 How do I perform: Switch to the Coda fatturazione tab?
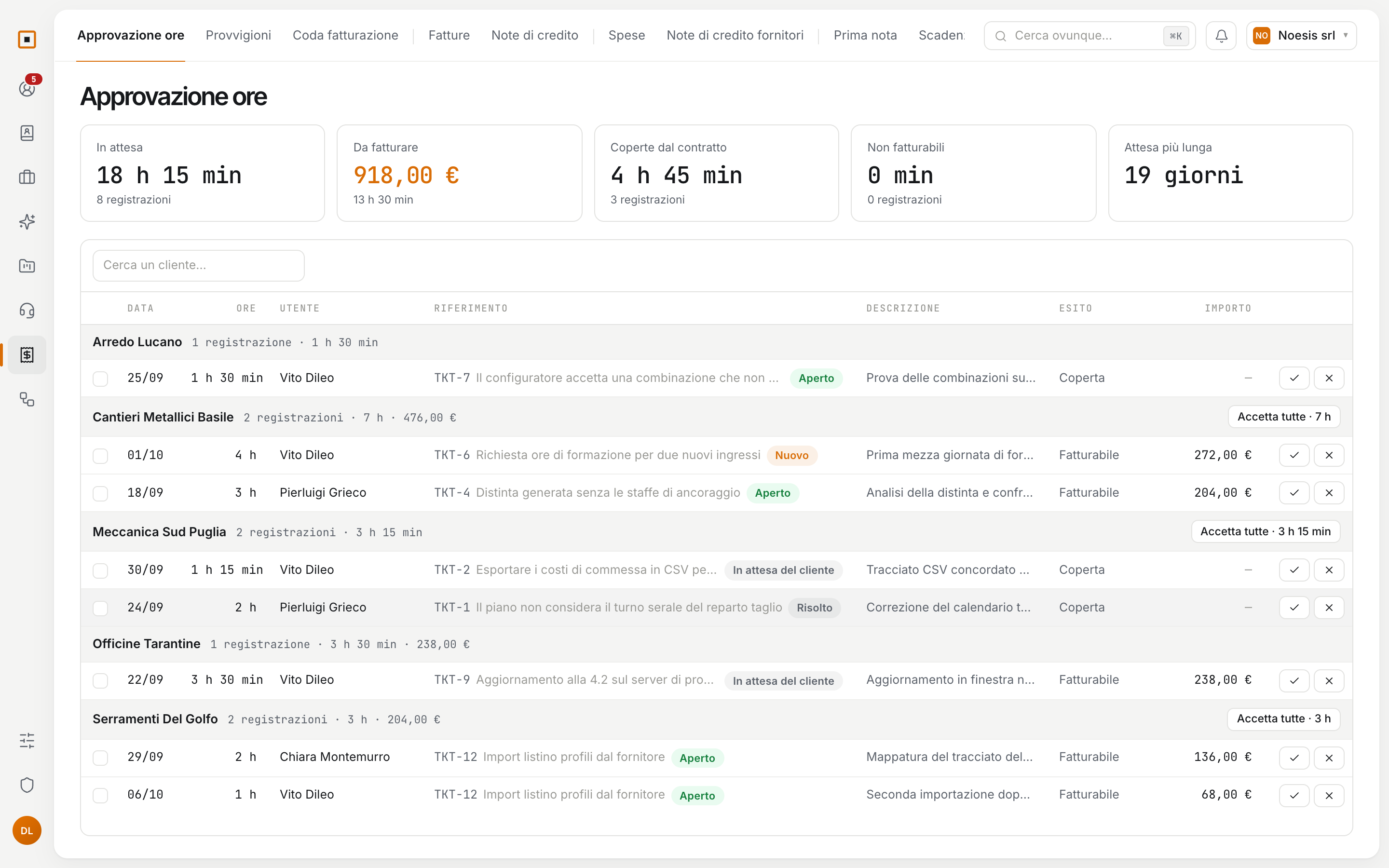tap(345, 36)
